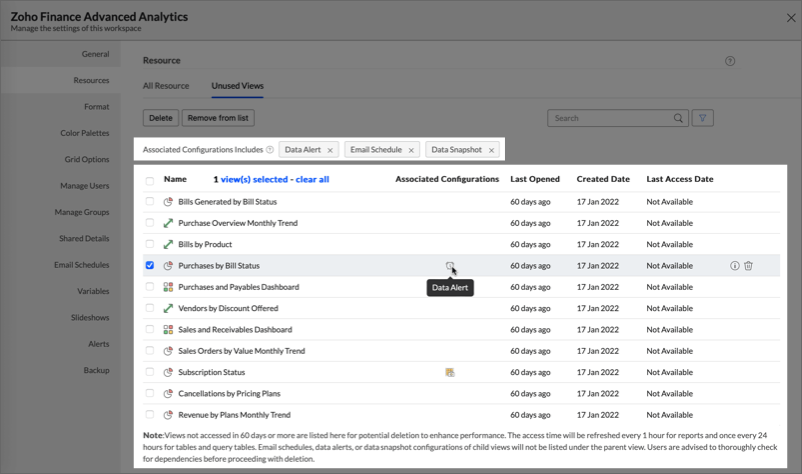Click the trend icon of Bills by Product
Viewport: 802px width, 474px height.
point(168,244)
